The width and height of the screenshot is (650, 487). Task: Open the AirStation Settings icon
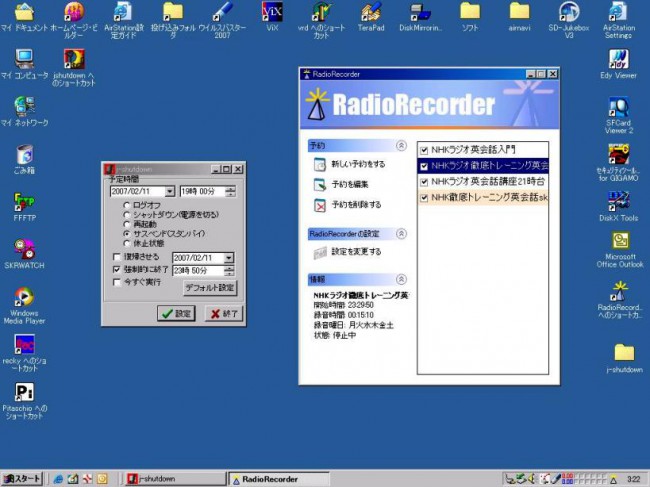click(618, 12)
